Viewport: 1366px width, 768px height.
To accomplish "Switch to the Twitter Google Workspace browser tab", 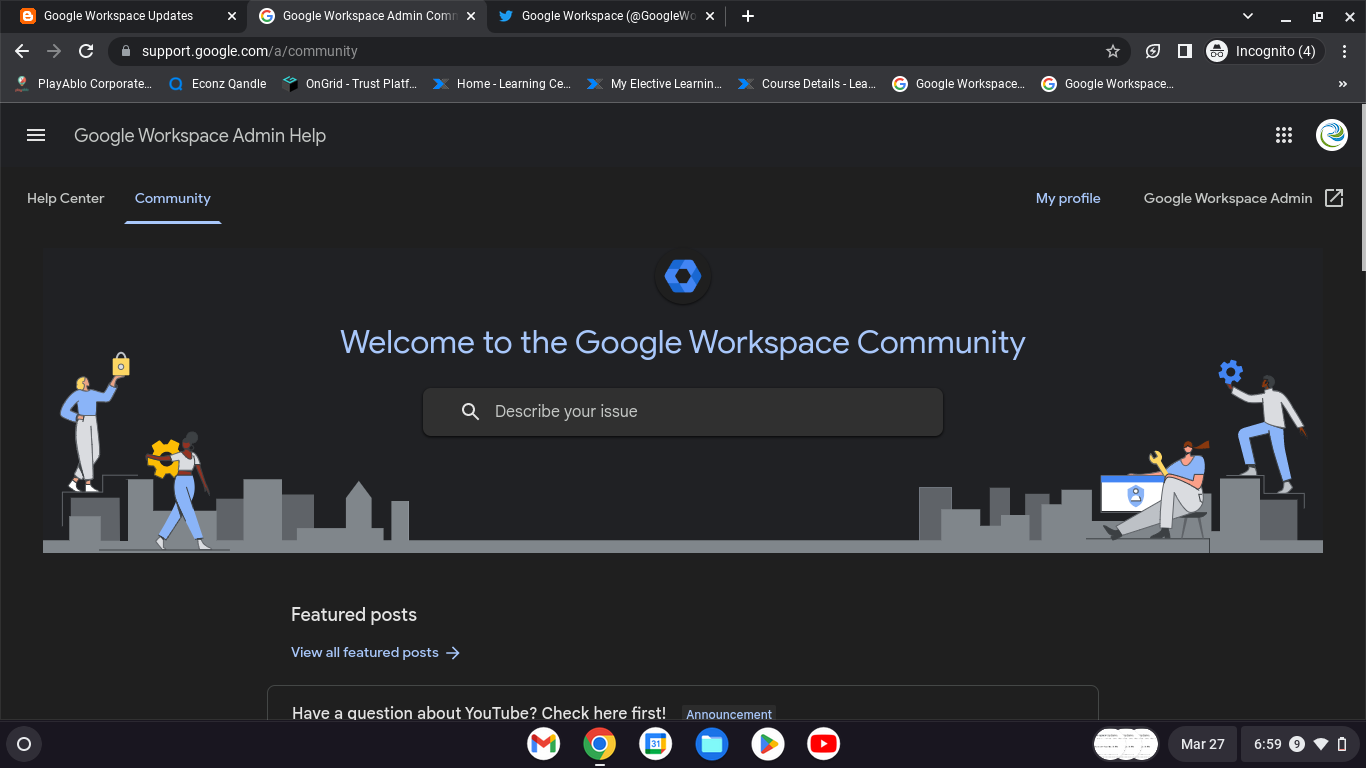I will 609,16.
